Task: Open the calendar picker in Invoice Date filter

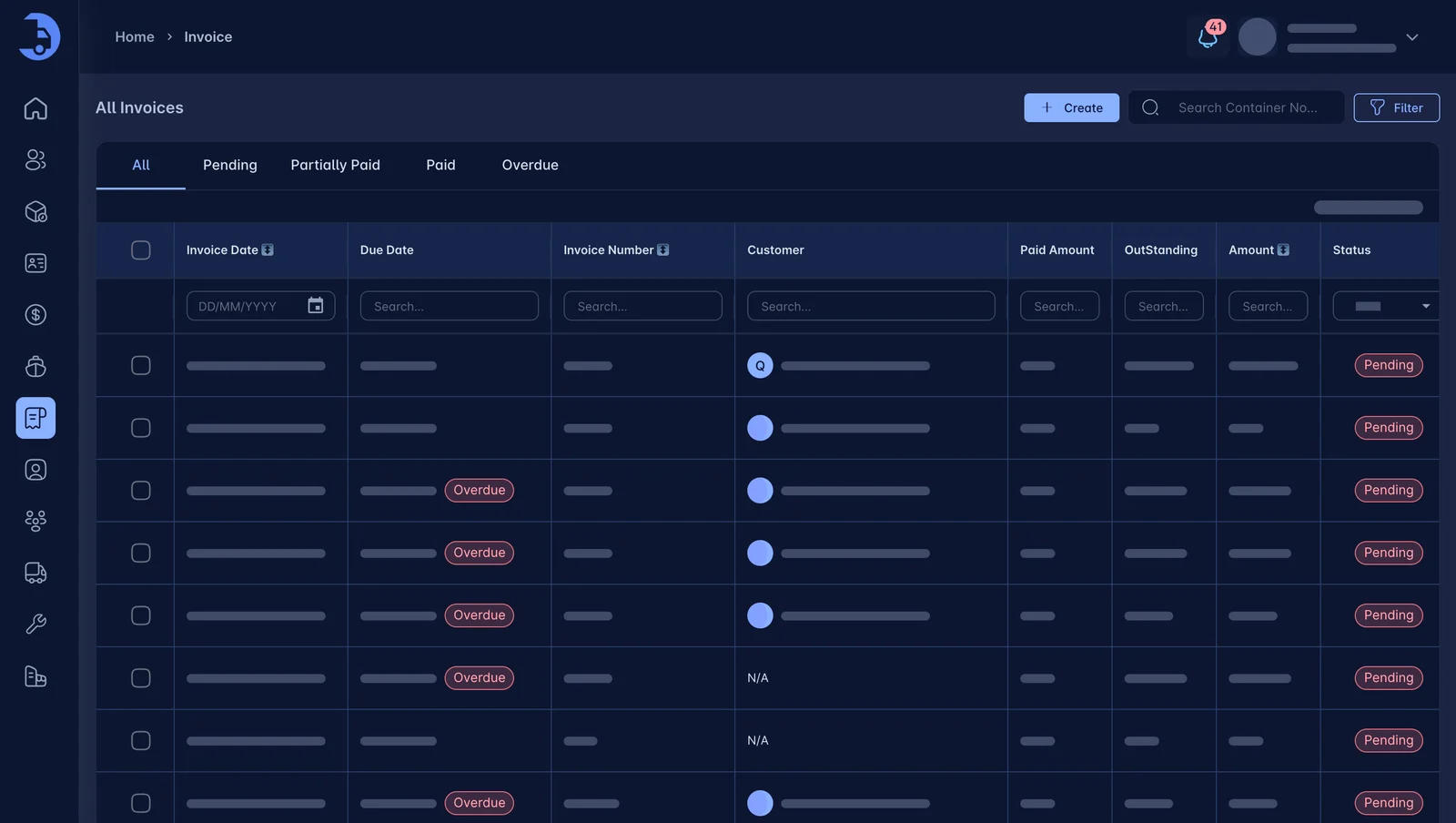Action: point(315,306)
